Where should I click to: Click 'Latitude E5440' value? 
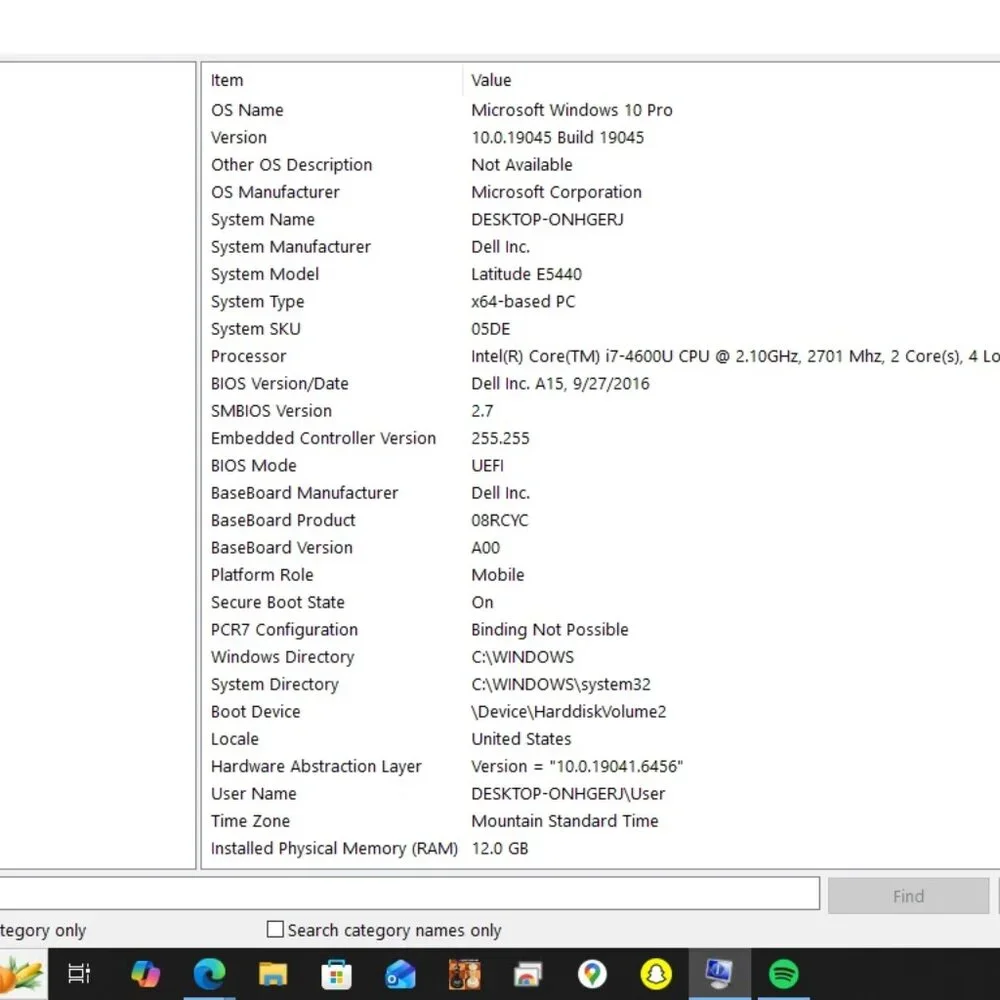click(527, 275)
